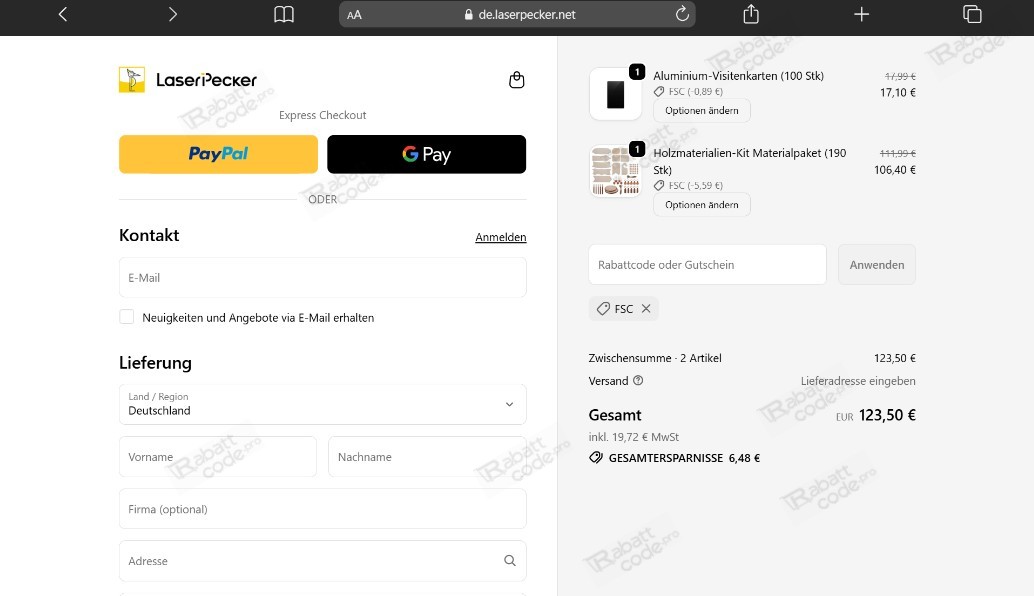Reload the page with the refresh icon

click(682, 14)
